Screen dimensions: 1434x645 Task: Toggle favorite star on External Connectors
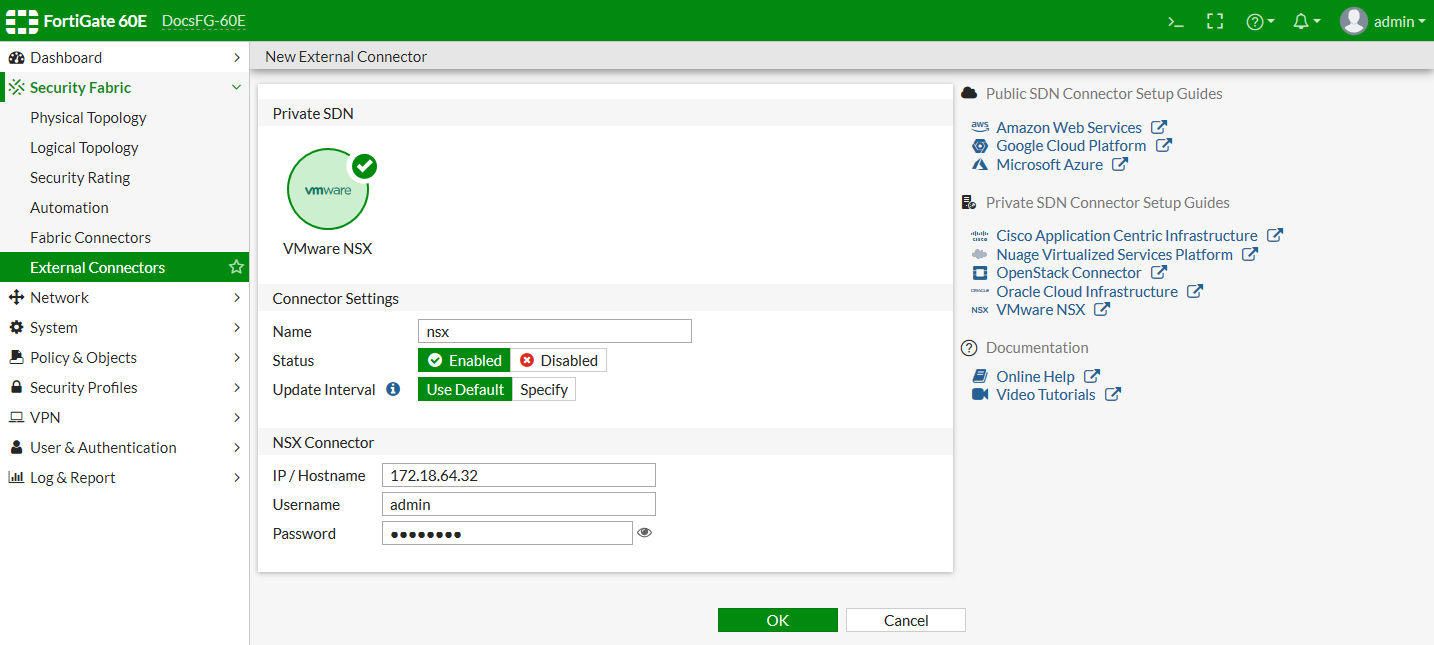coord(236,267)
